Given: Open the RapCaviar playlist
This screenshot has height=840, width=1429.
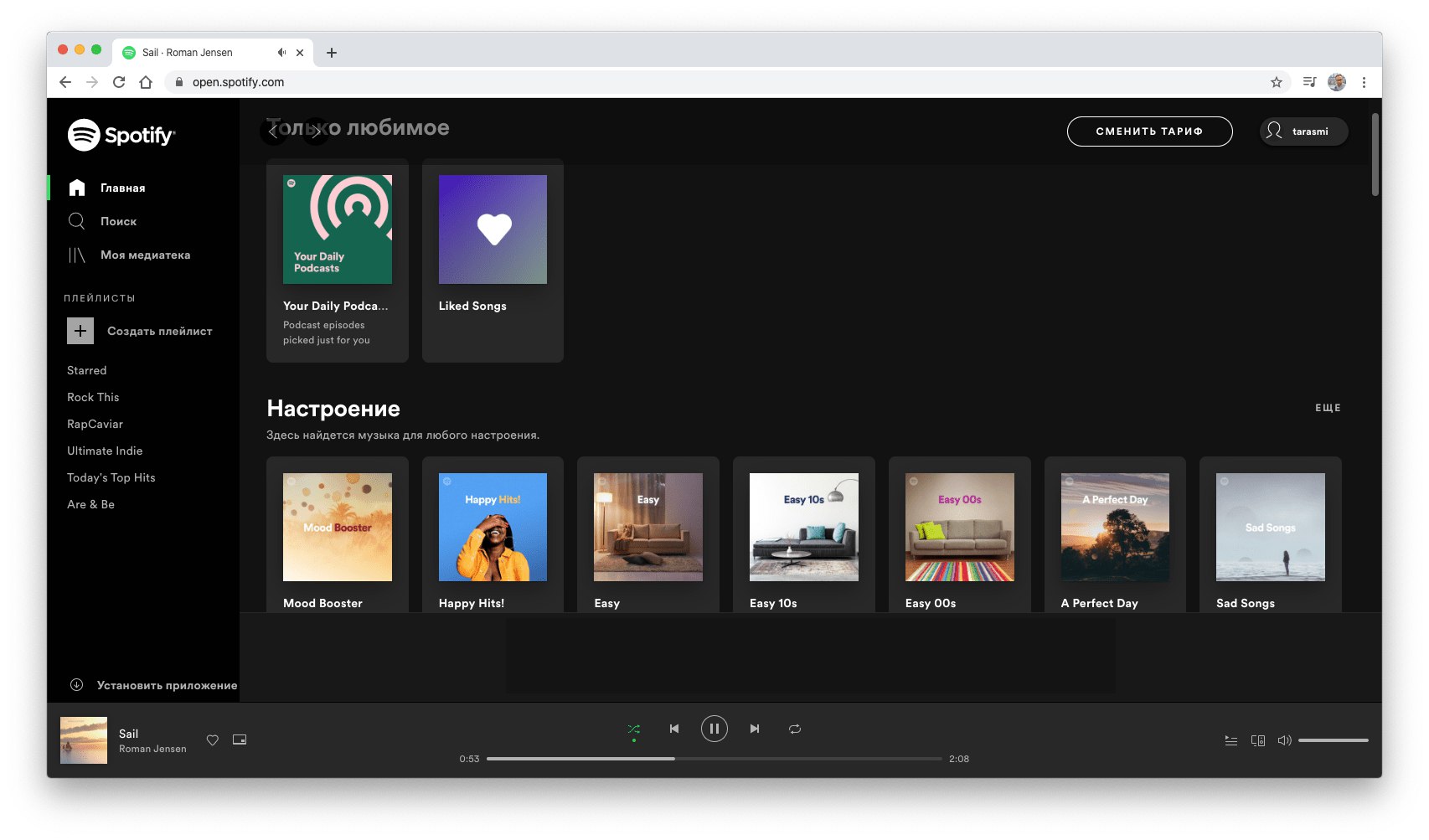Looking at the screenshot, I should [x=95, y=424].
